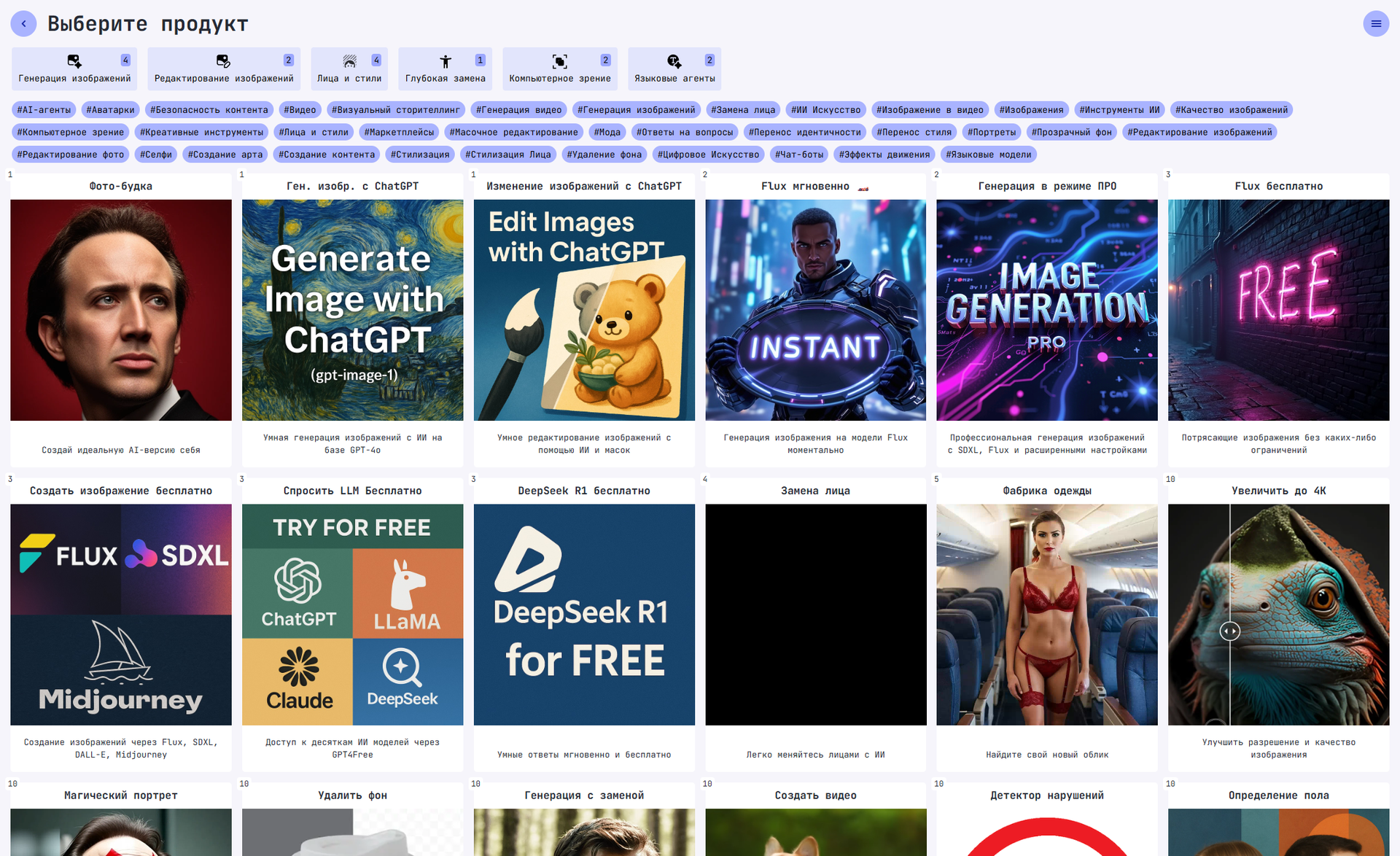Filter by #Цифровое Искусство tag
1400x856 pixels.
click(709, 155)
